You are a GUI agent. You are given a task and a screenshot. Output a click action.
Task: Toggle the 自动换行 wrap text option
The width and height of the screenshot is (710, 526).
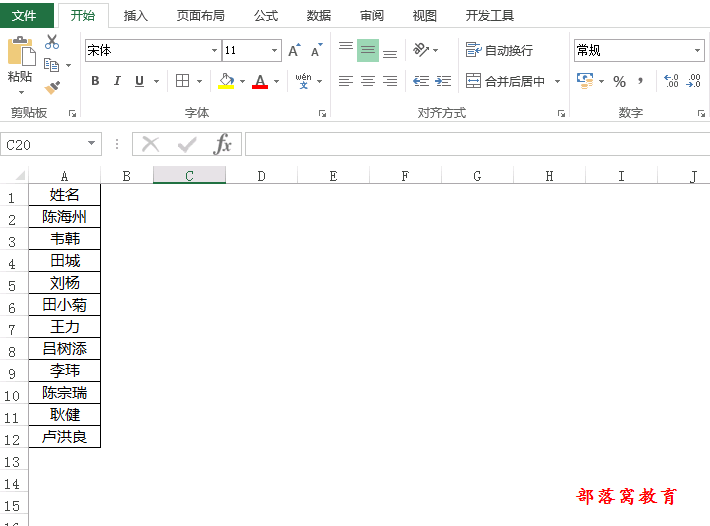click(499, 50)
